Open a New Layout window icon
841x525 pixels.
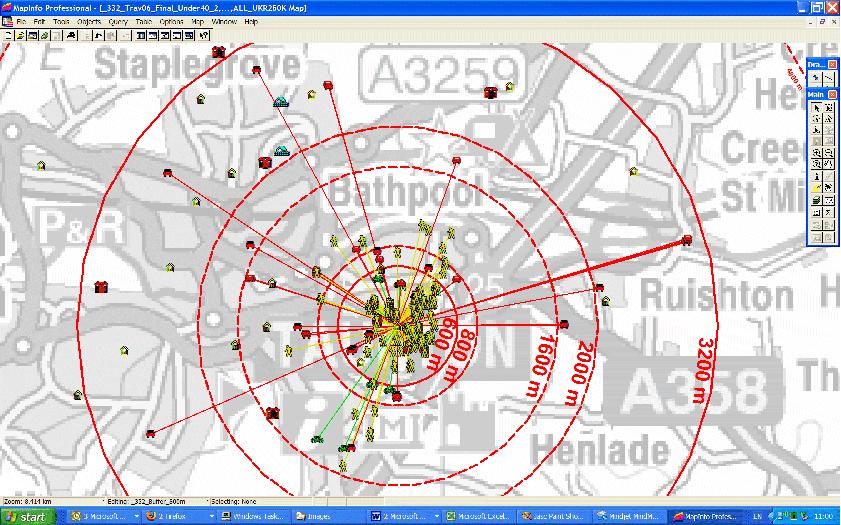point(176,35)
